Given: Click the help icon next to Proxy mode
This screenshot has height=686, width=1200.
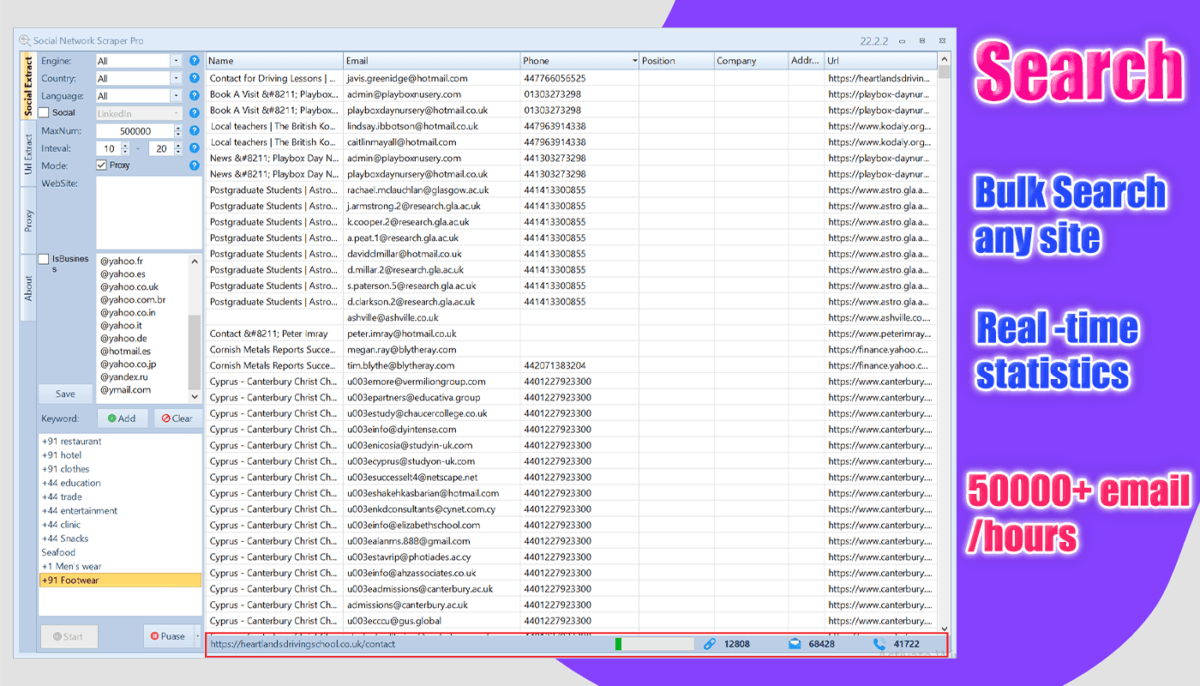Looking at the screenshot, I should [195, 165].
